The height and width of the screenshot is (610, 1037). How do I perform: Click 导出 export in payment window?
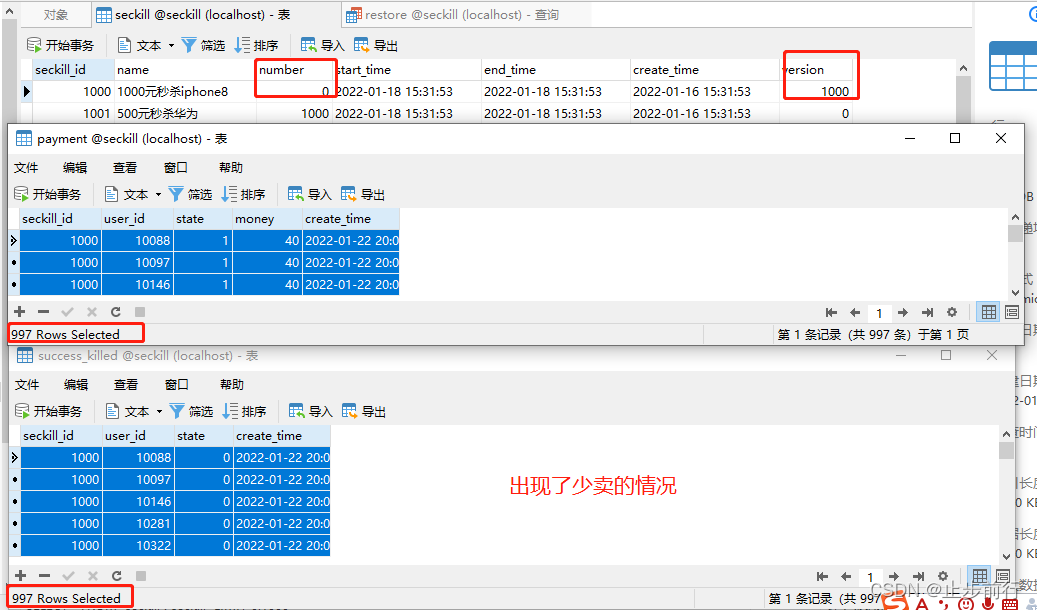click(362, 194)
